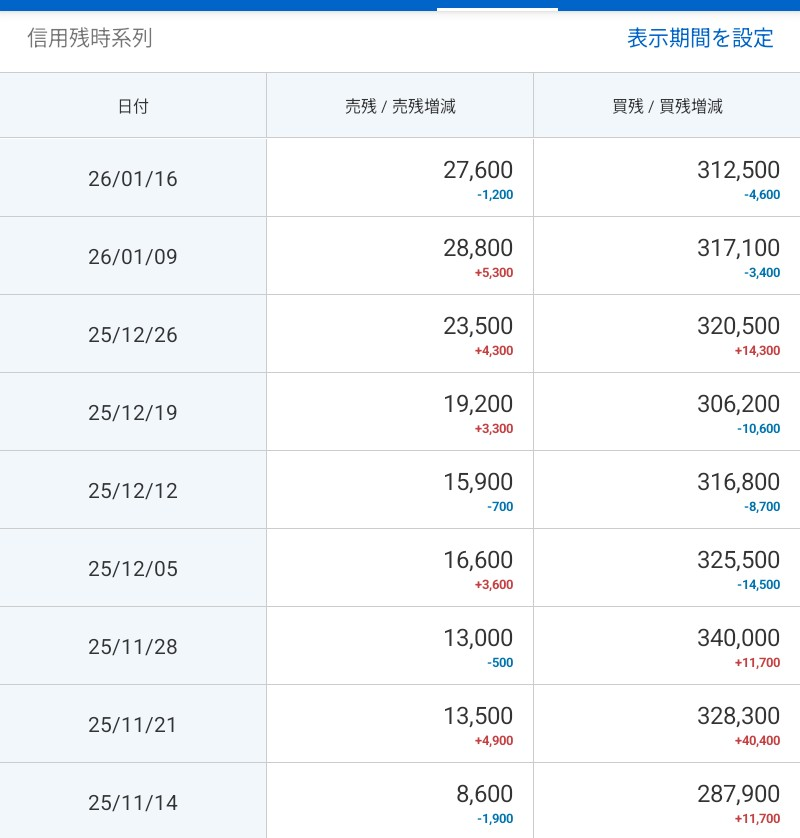Select the 25/11/21 date row

(133, 725)
